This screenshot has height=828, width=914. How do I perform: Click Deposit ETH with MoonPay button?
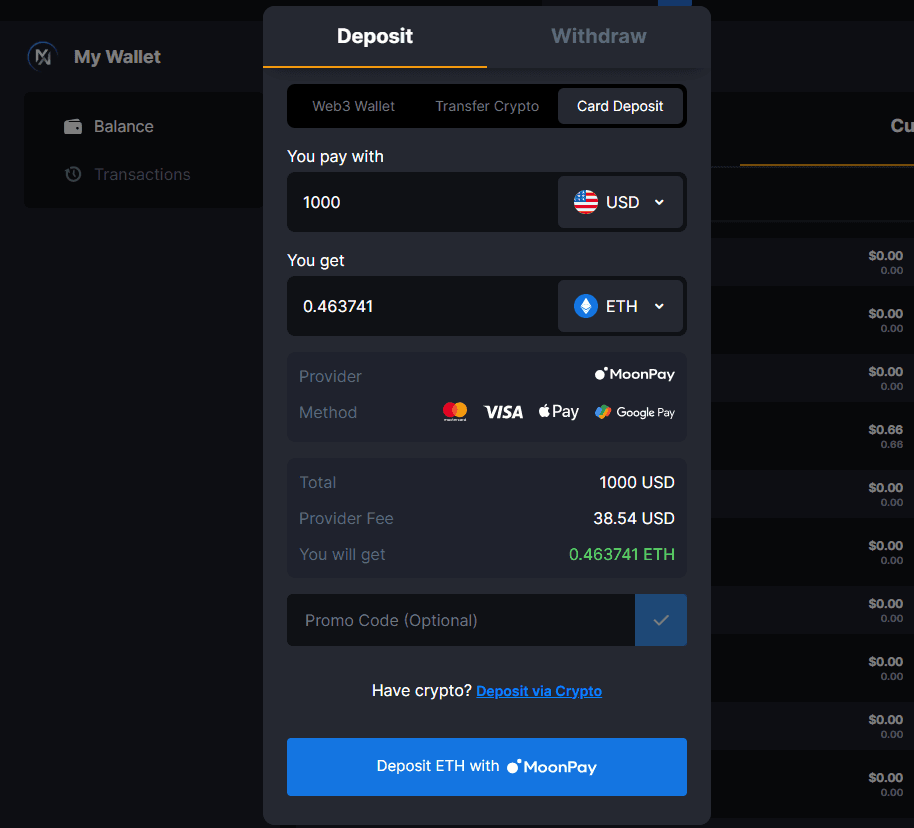487,767
